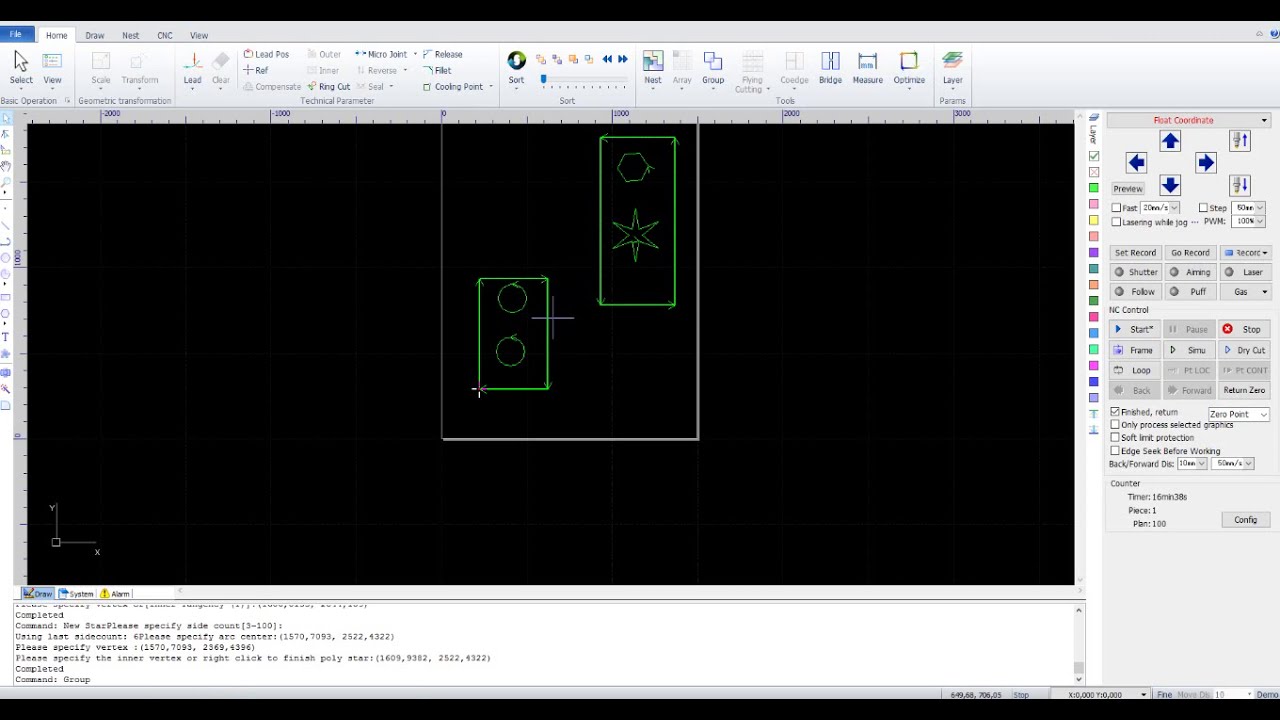Apply Ring Cut option

pos(328,86)
